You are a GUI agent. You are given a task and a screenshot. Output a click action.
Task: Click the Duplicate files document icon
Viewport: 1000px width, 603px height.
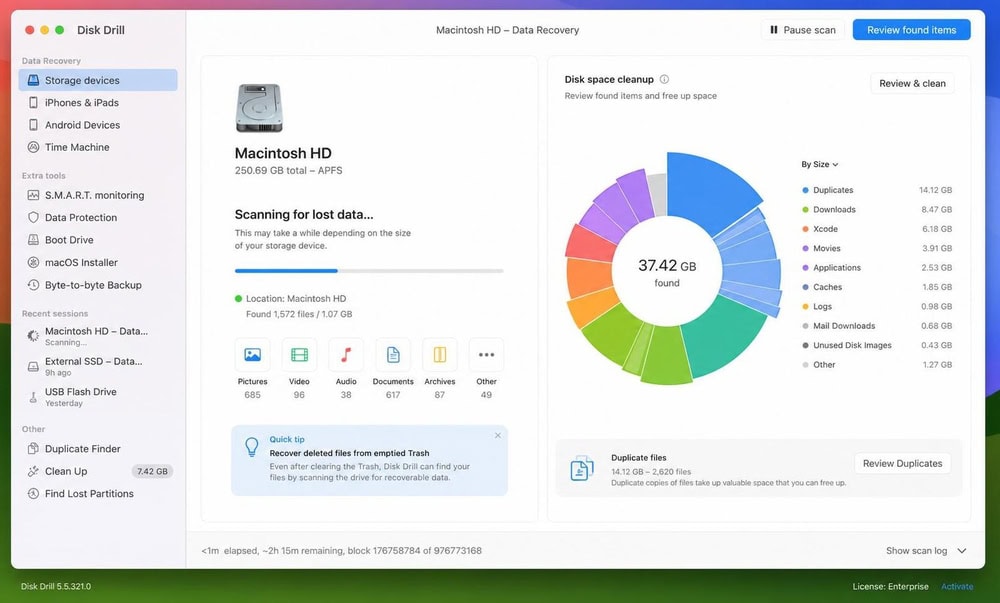(582, 469)
